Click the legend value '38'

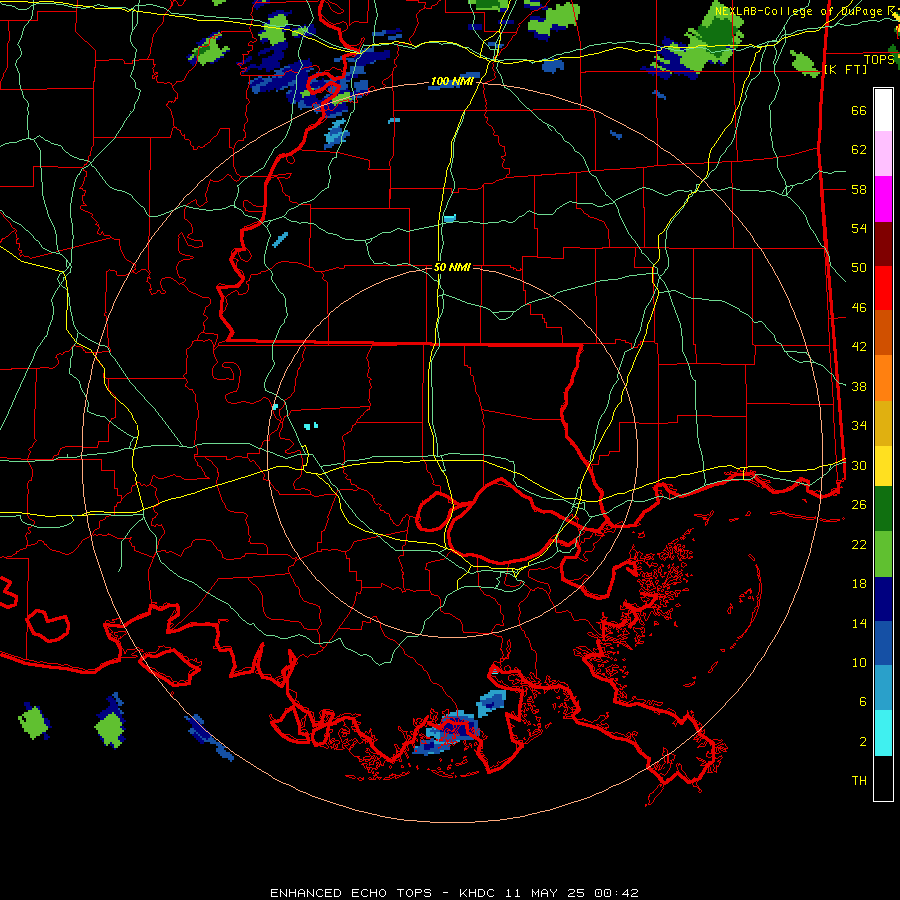coord(859,387)
